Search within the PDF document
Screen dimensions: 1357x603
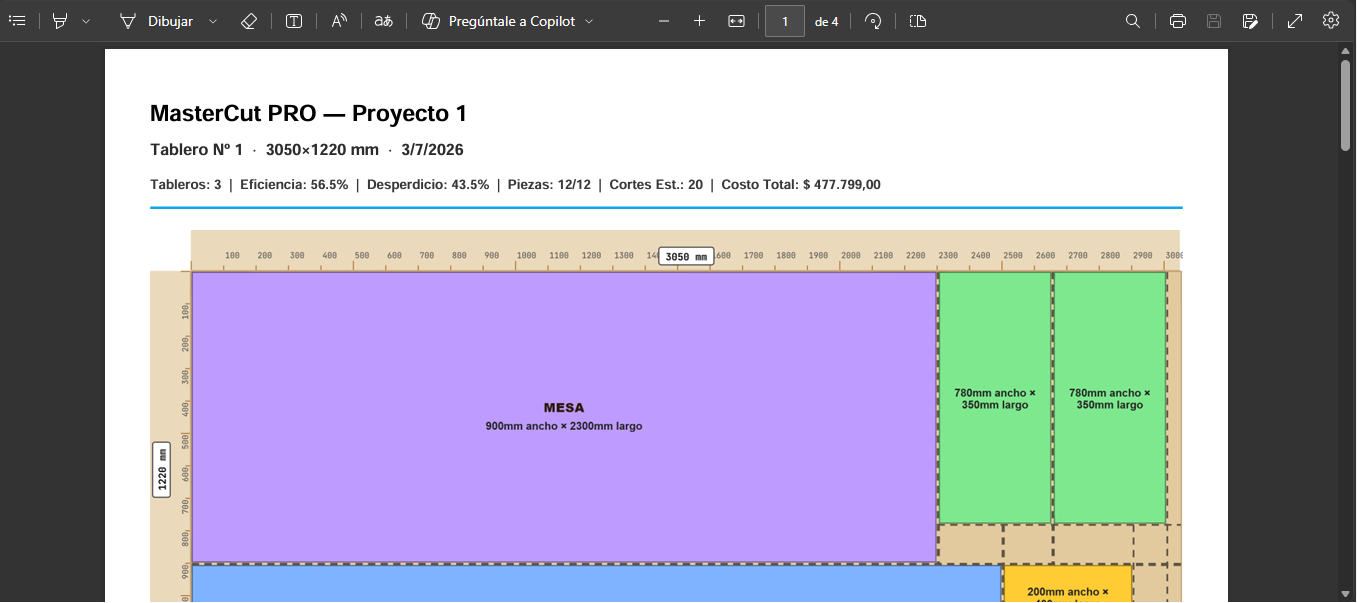(x=1133, y=21)
